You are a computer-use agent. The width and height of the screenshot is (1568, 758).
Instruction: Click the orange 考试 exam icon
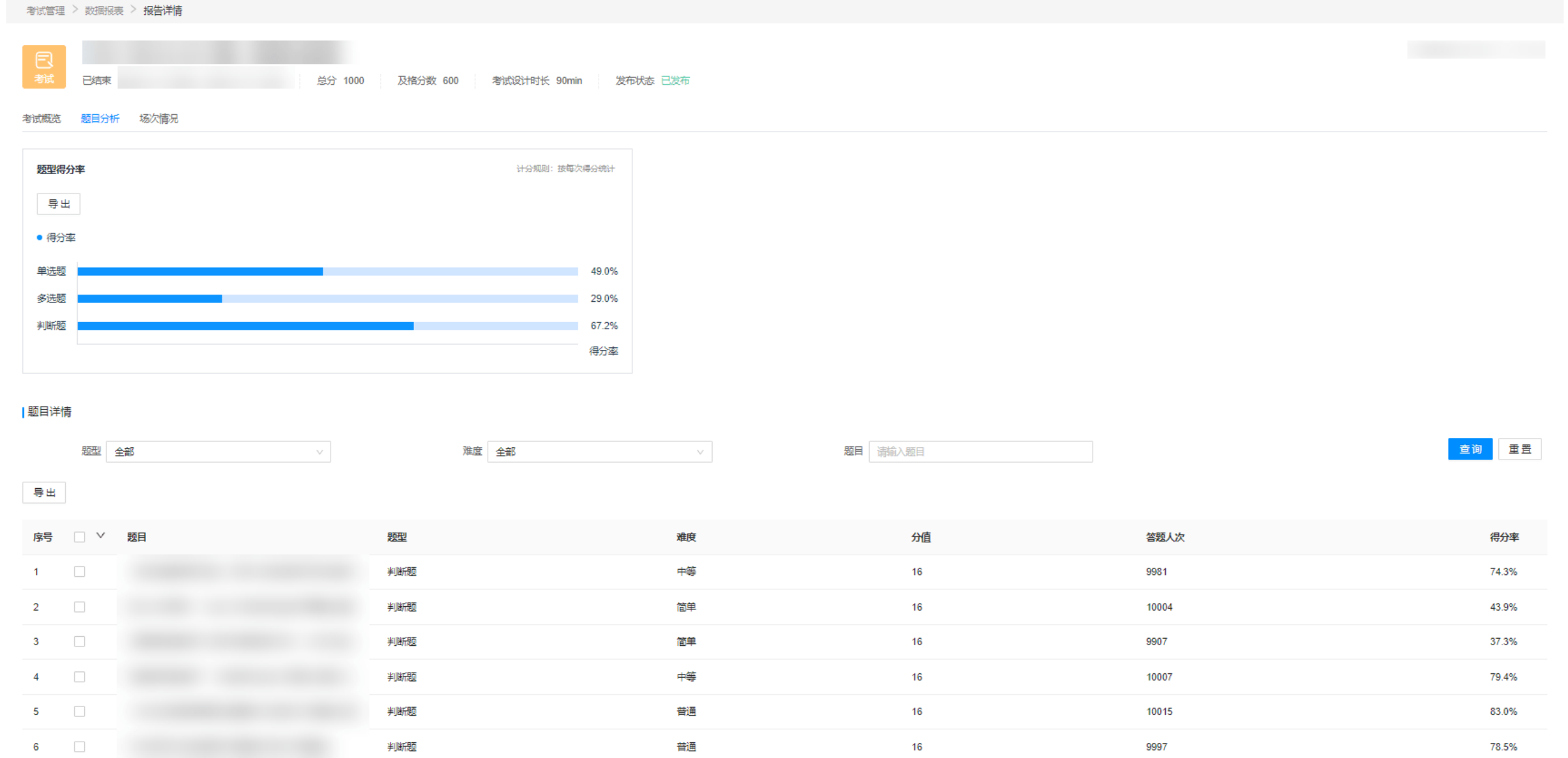44,66
